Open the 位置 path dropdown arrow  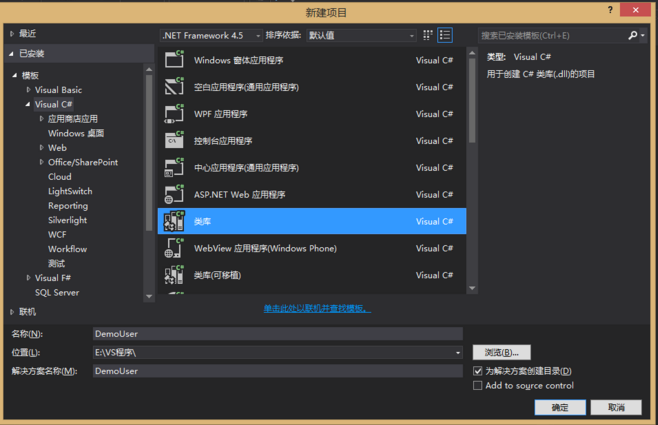(x=458, y=353)
